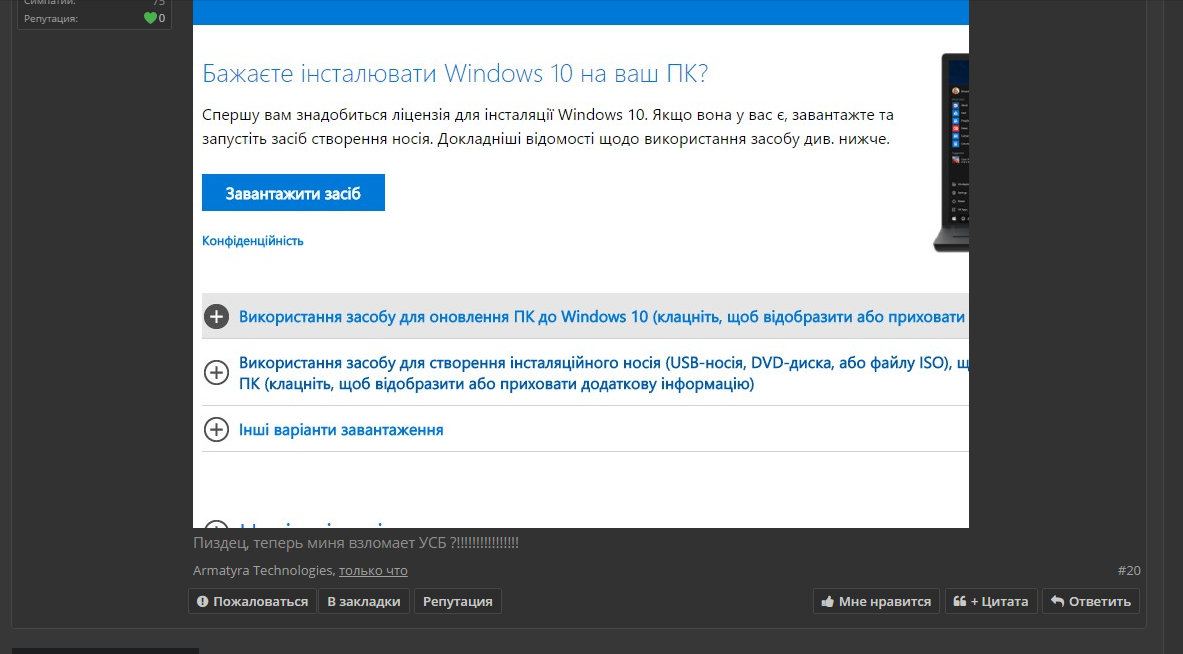Click the green heart reputation icon
Image resolution: width=1183 pixels, height=654 pixels.
(x=150, y=18)
